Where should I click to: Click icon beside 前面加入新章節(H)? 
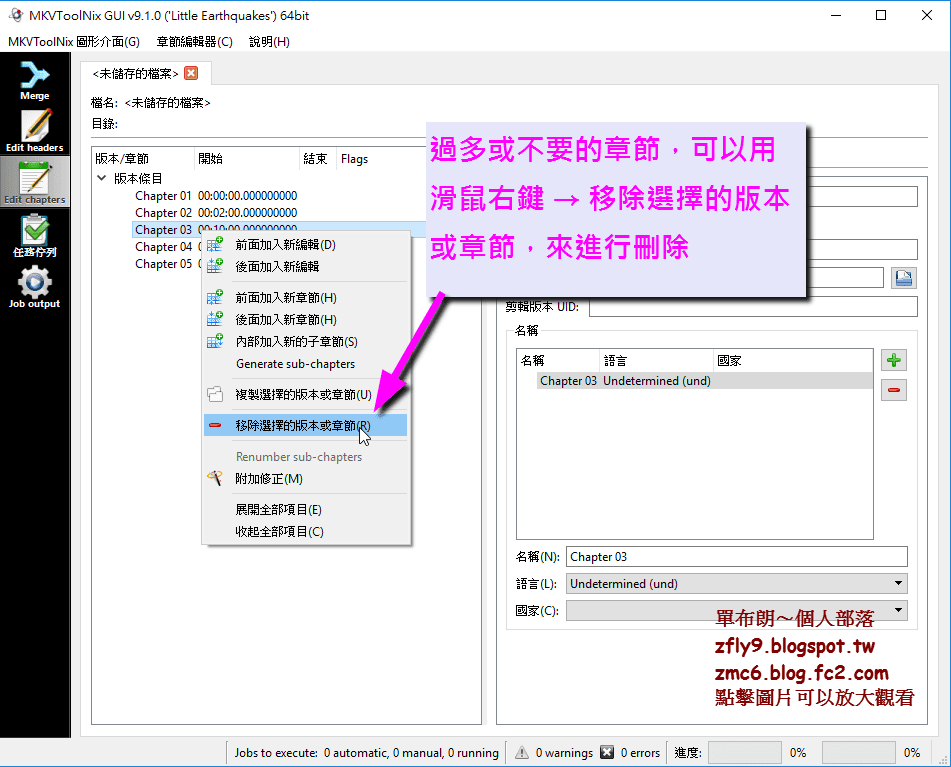point(215,298)
